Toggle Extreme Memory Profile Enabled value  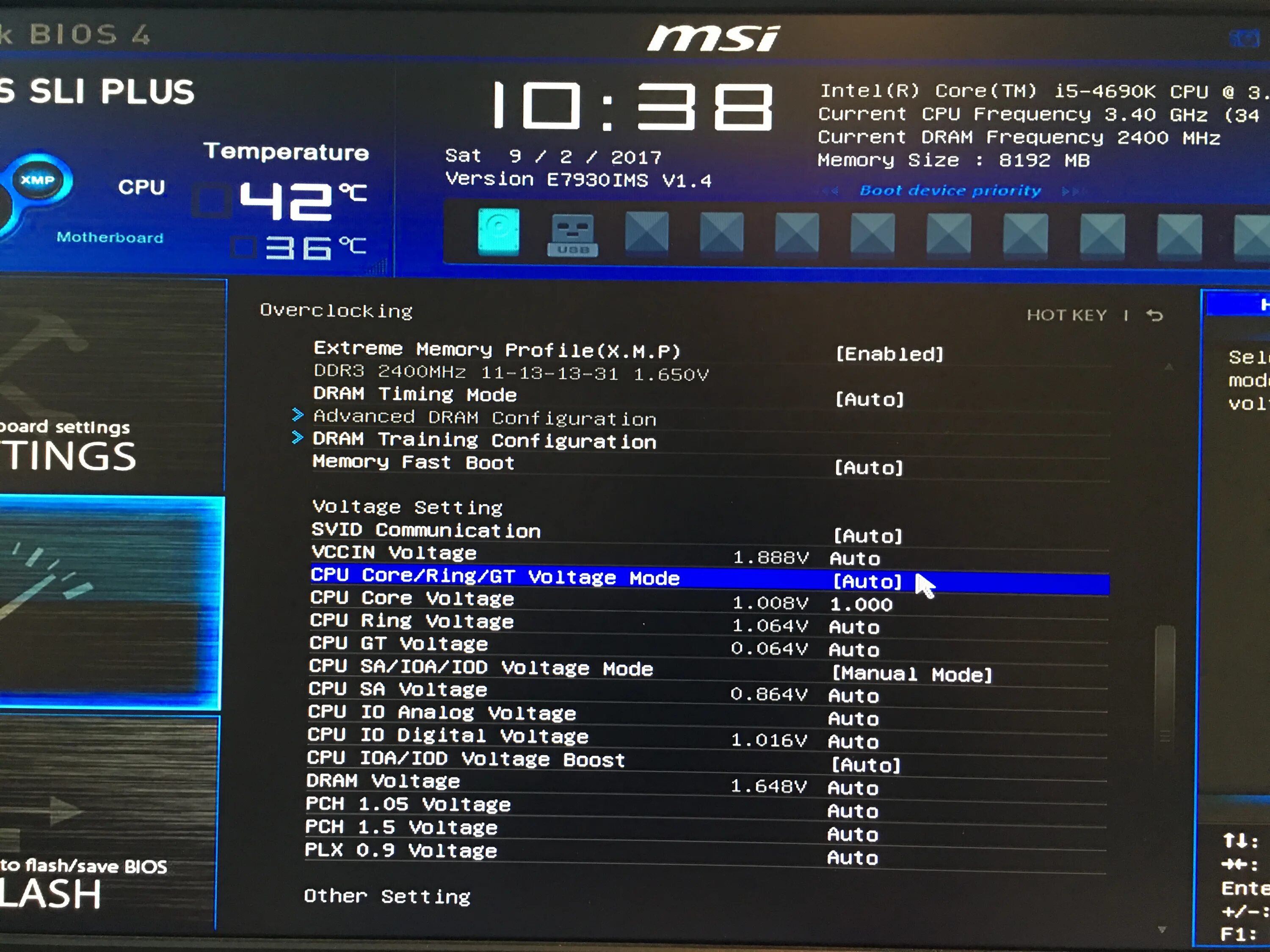(889, 354)
